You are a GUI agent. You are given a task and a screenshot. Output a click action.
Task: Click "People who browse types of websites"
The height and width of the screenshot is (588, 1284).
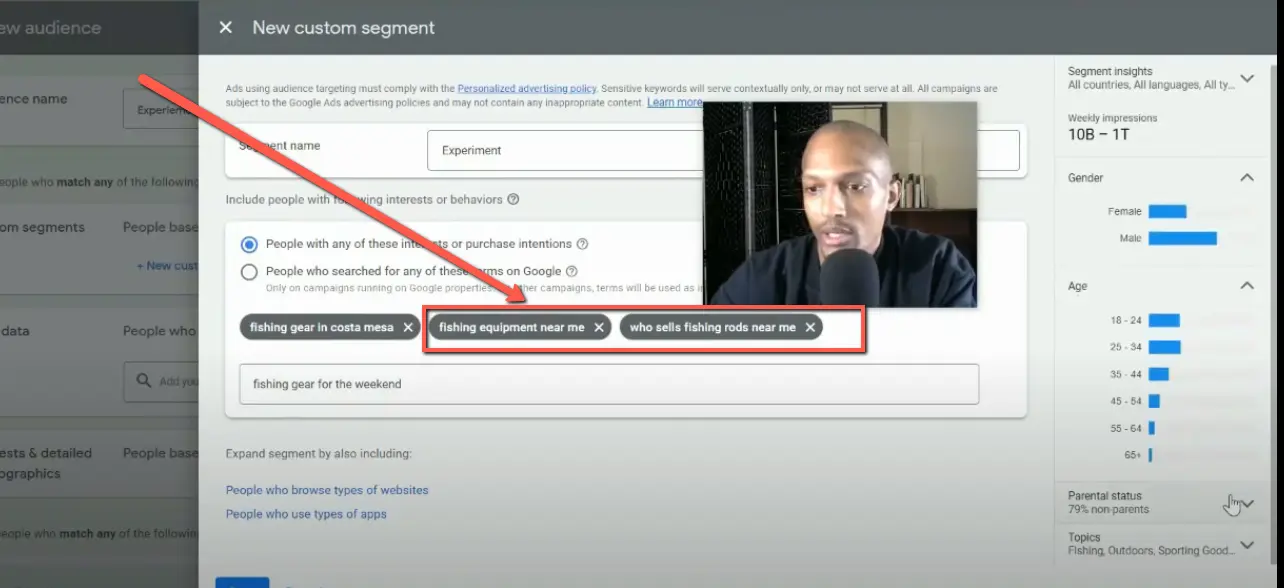pos(327,489)
